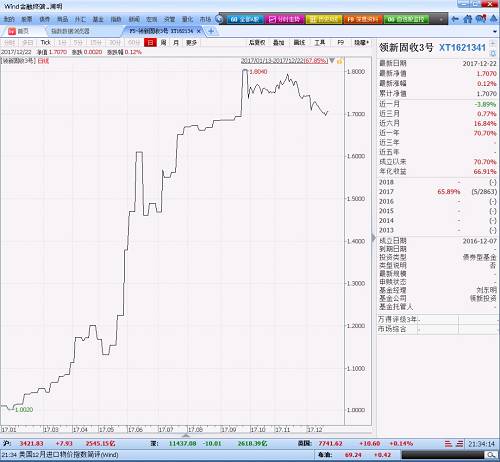Click the first red list icon in status bar

tap(449, 444)
